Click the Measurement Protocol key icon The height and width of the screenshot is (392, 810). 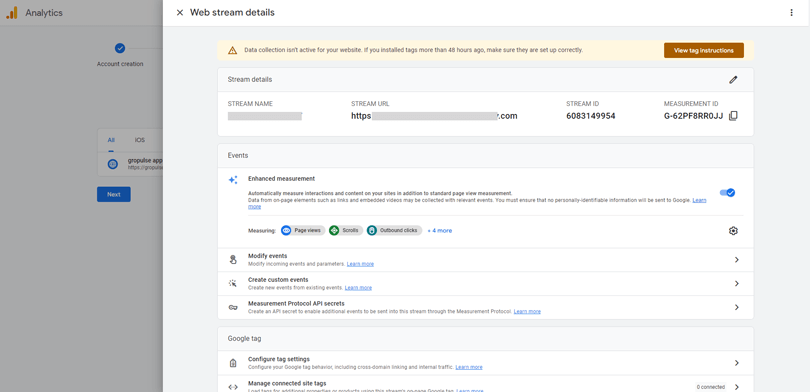tap(233, 307)
